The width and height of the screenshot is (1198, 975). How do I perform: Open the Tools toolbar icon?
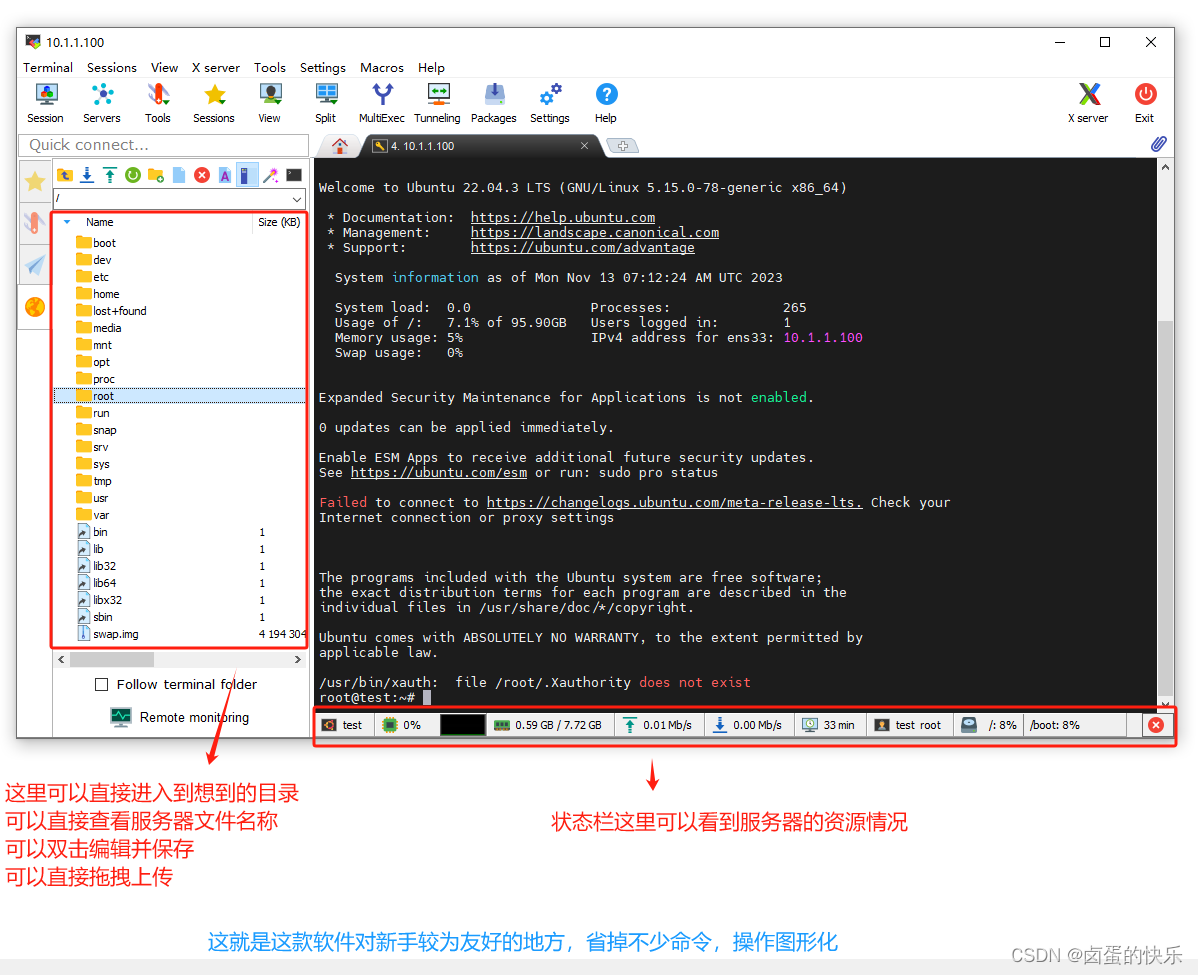click(157, 103)
